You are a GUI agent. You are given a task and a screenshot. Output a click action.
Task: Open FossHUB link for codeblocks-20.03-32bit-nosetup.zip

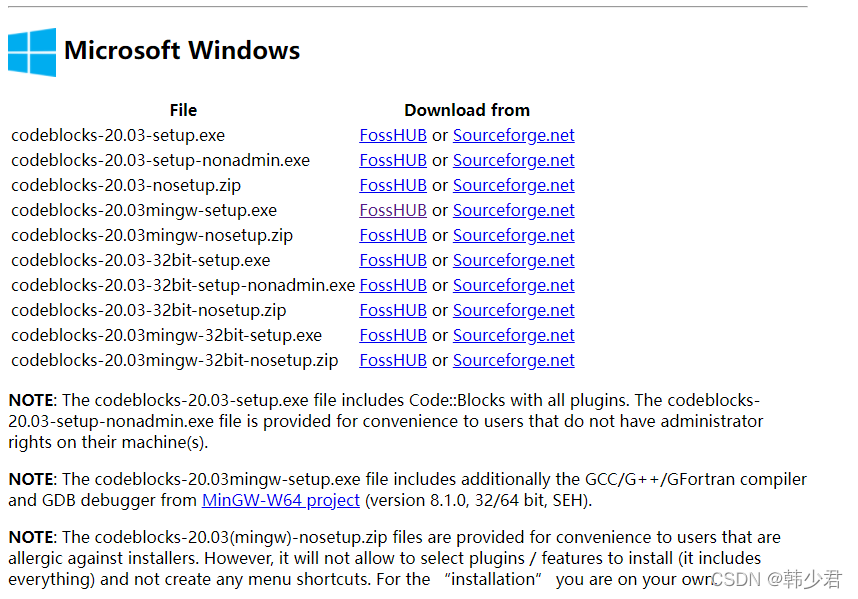pos(393,310)
